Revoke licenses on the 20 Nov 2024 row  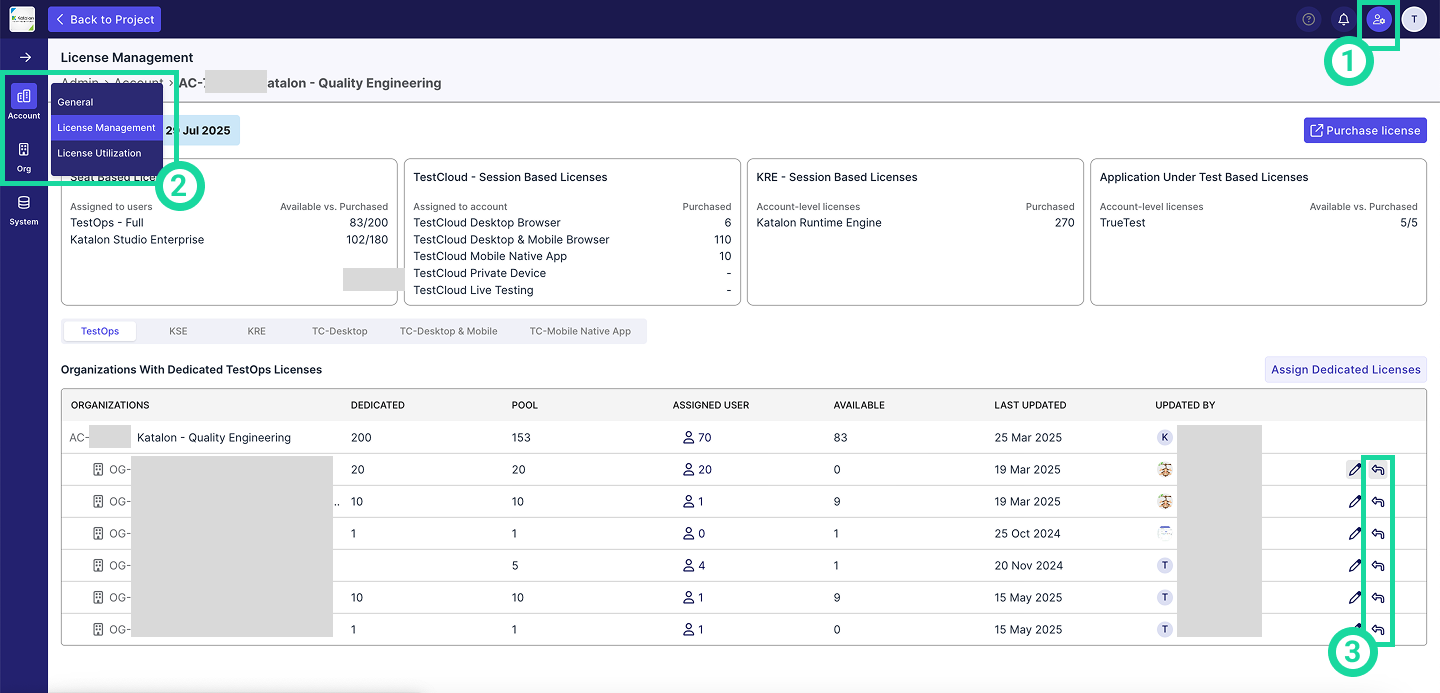point(1378,565)
